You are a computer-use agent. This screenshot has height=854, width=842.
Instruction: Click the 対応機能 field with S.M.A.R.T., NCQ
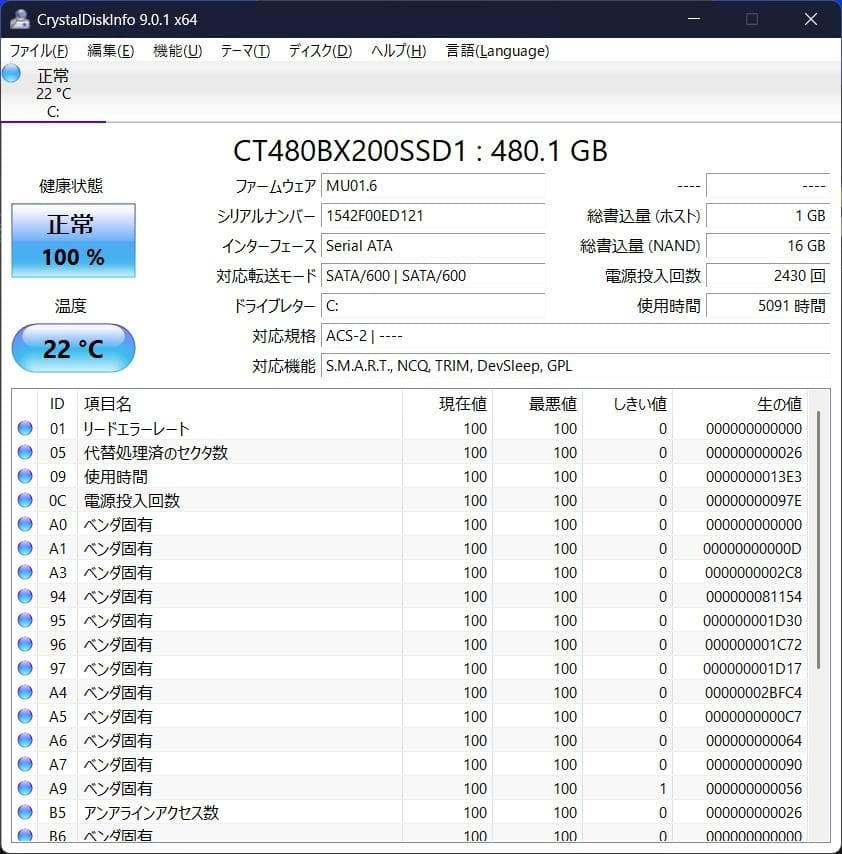(576, 365)
